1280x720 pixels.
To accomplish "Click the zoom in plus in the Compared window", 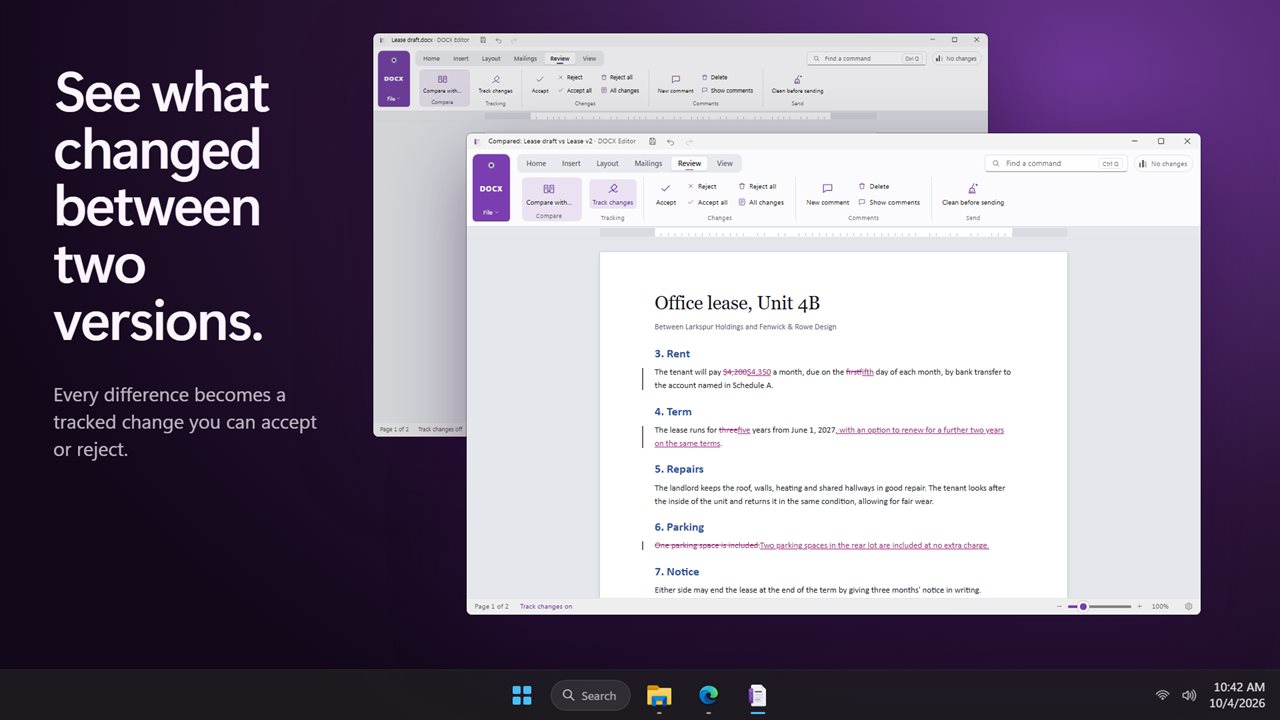I will (1139, 606).
